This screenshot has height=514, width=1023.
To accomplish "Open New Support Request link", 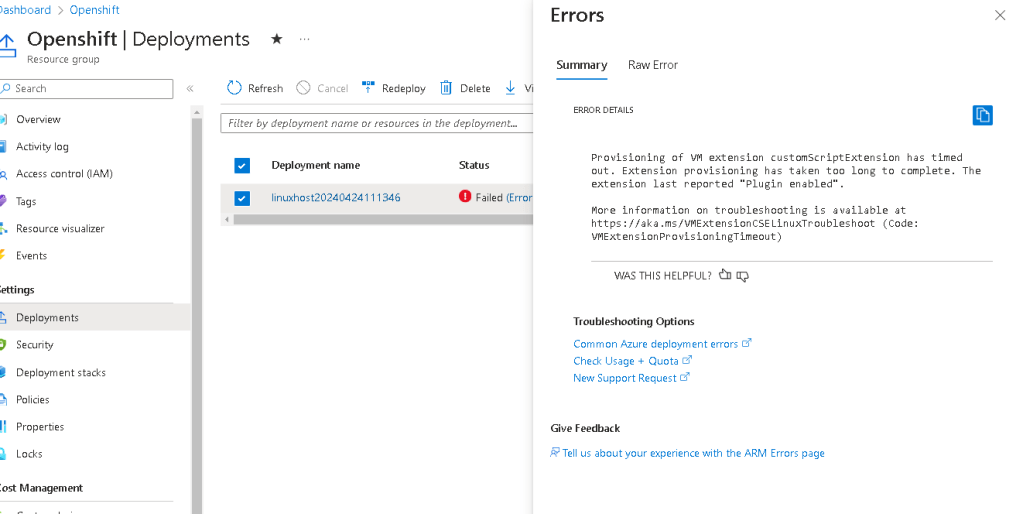I will (631, 378).
